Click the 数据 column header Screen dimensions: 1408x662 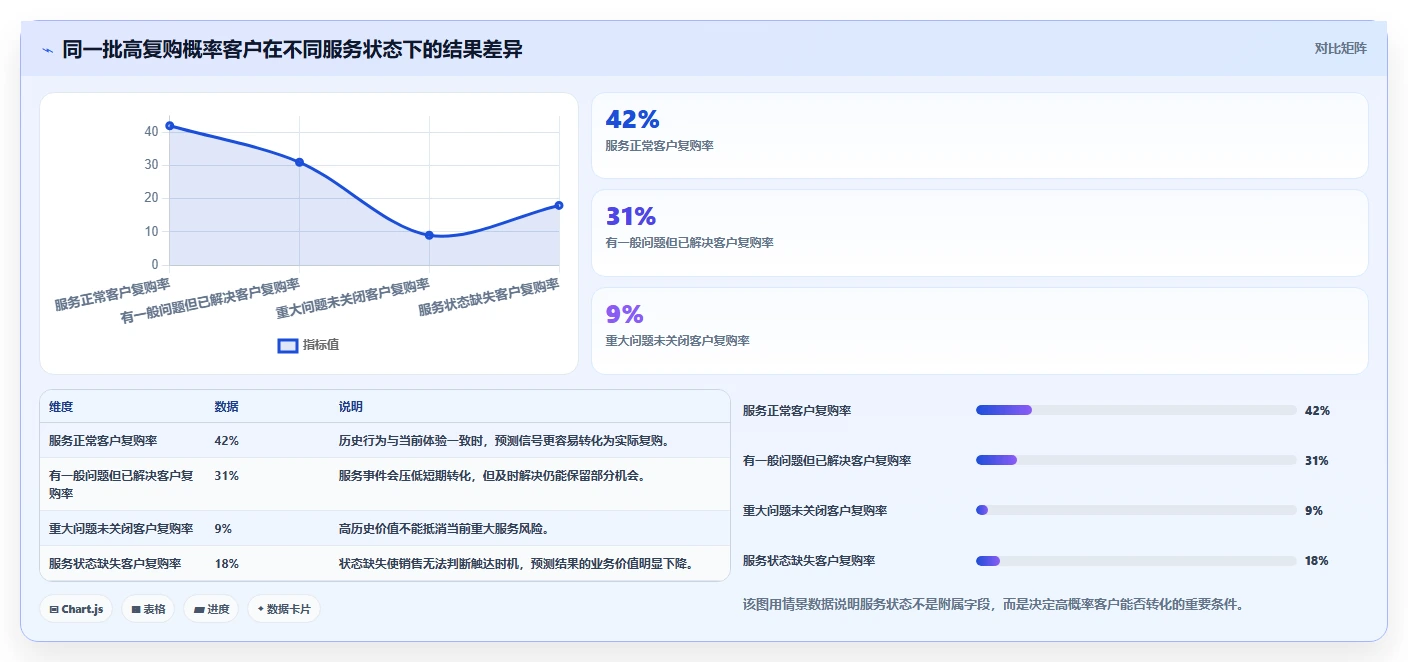[226, 407]
